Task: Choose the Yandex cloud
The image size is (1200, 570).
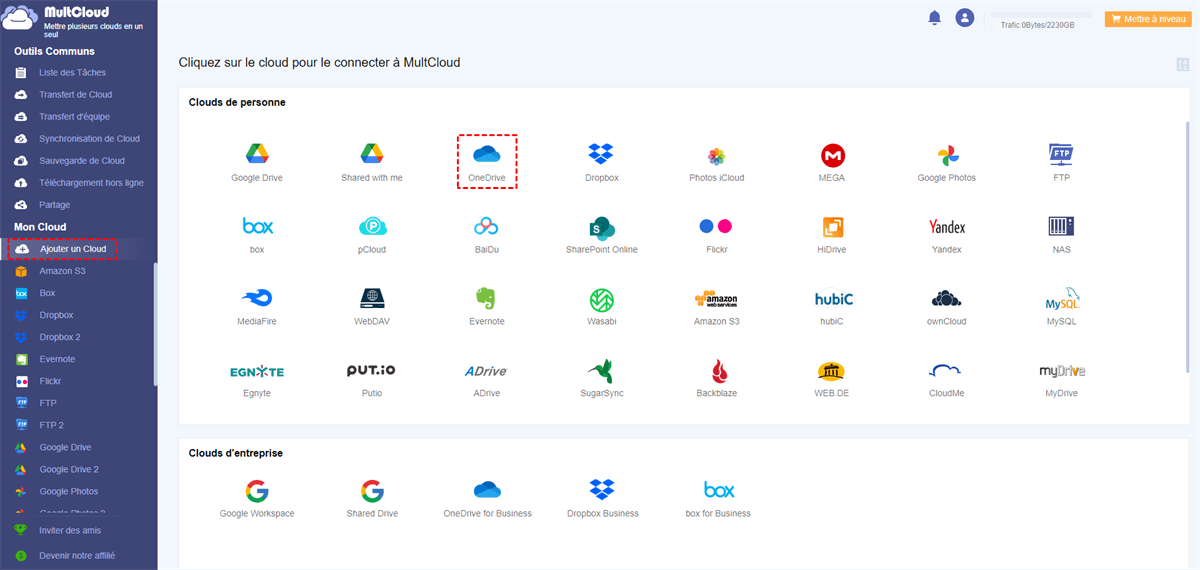Action: [x=946, y=235]
